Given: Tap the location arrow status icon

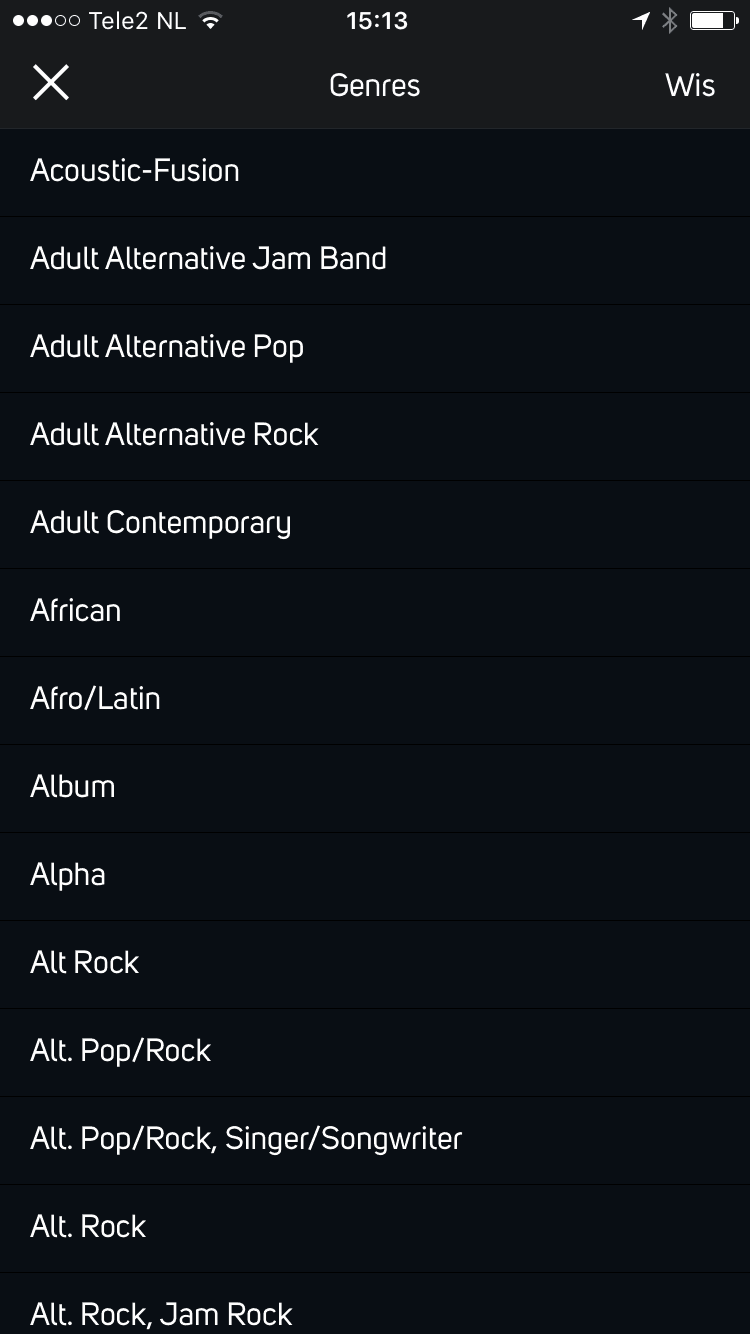Looking at the screenshot, I should (641, 21).
